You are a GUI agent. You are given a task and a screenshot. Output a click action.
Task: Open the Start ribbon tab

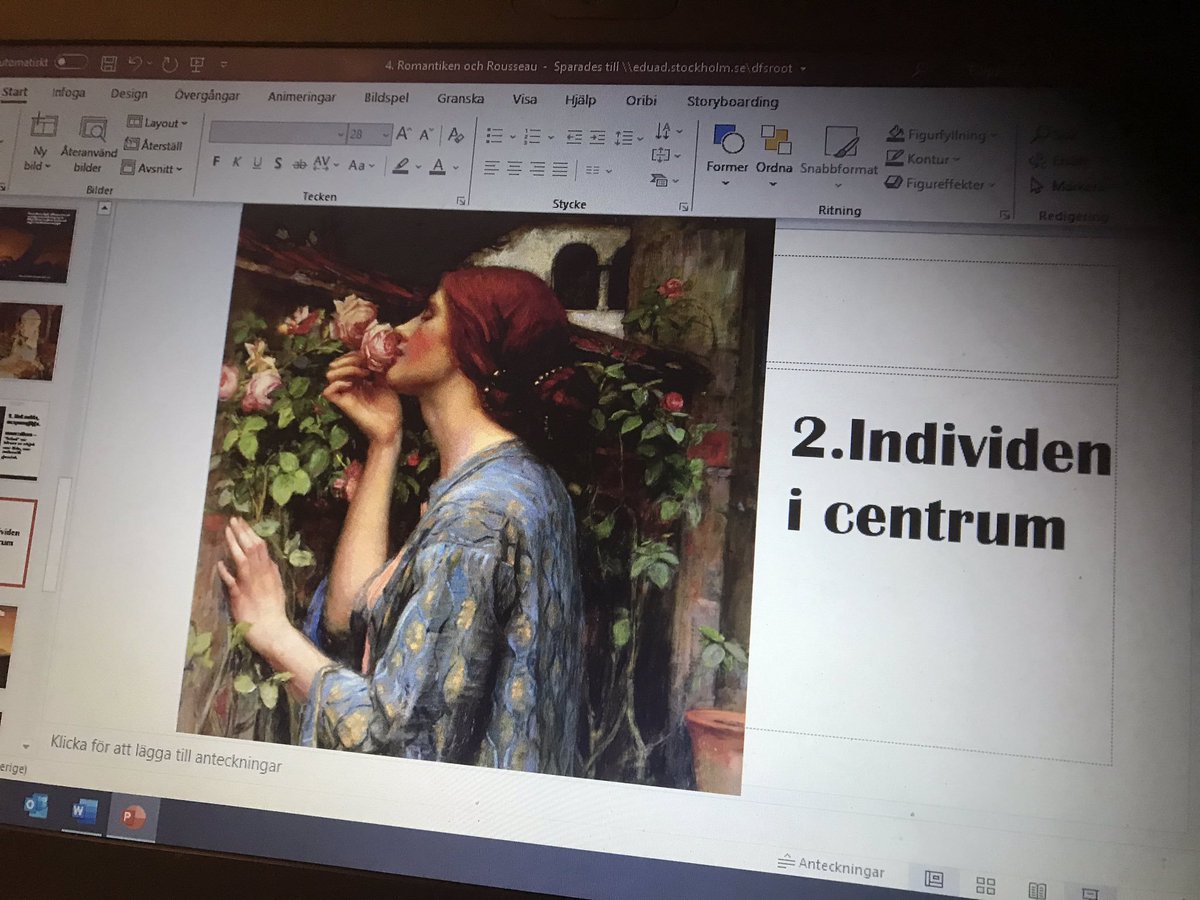pos(15,92)
